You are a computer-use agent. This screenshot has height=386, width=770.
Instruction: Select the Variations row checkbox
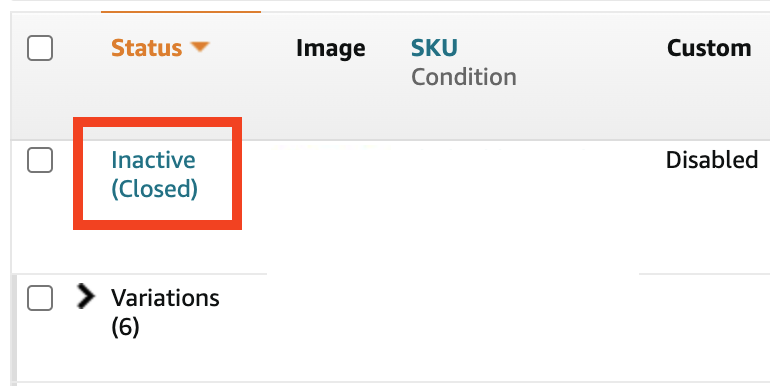40,298
